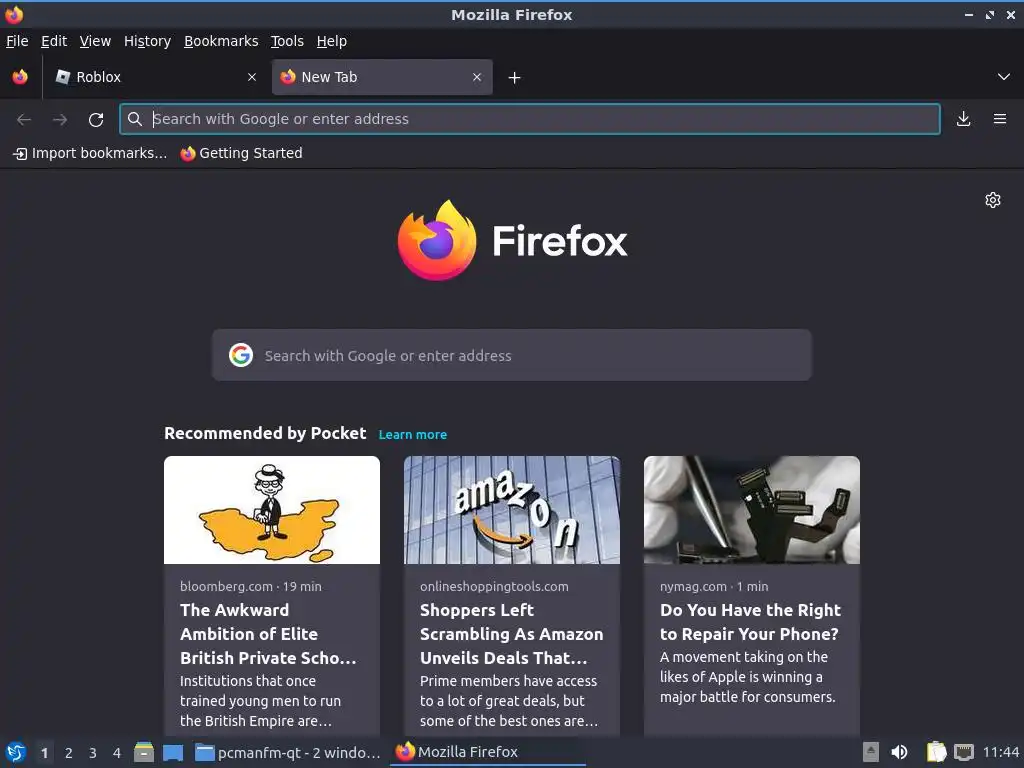Open the phone repair article thumbnail
This screenshot has width=1024, height=768.
point(752,510)
